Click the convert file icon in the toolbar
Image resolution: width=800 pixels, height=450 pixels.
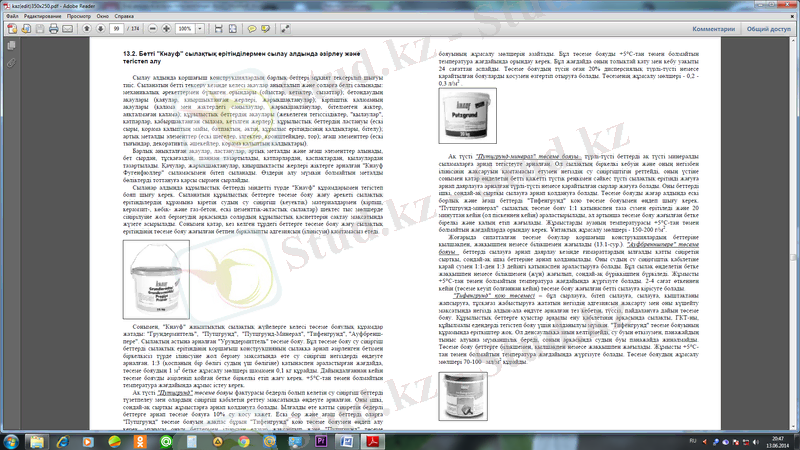[x=26, y=29]
